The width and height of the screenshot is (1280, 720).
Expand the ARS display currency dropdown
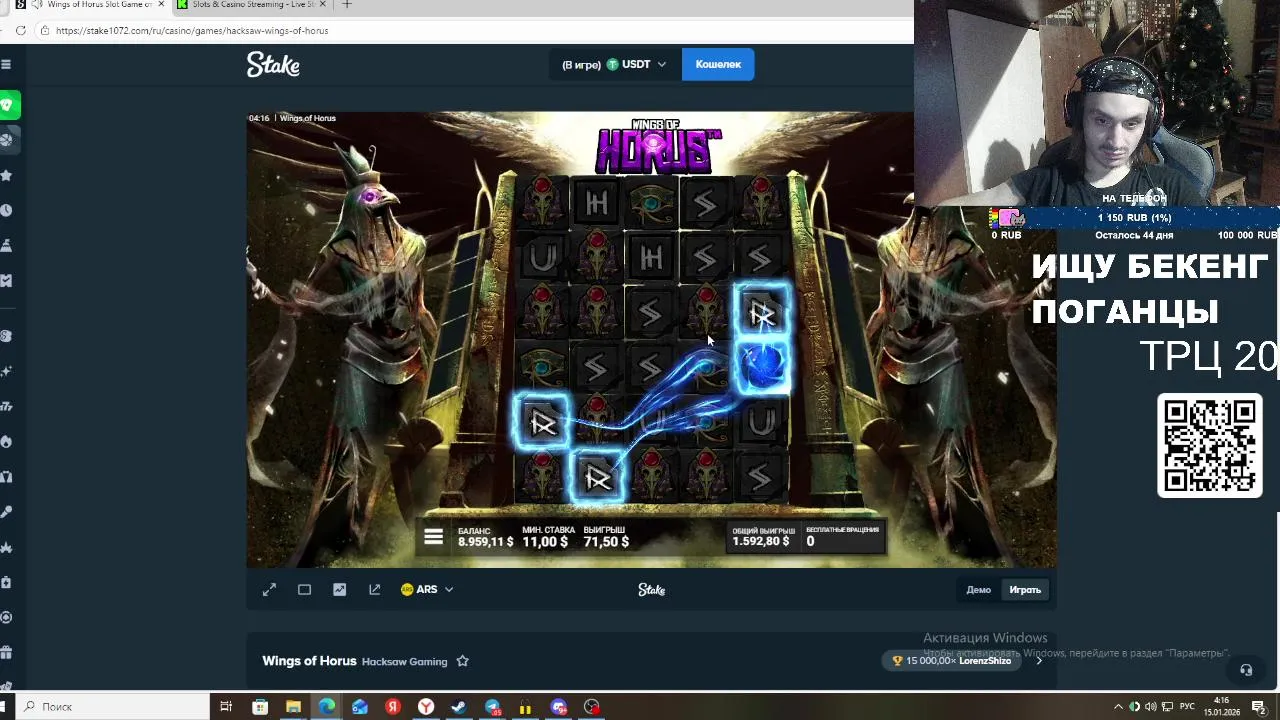click(427, 590)
